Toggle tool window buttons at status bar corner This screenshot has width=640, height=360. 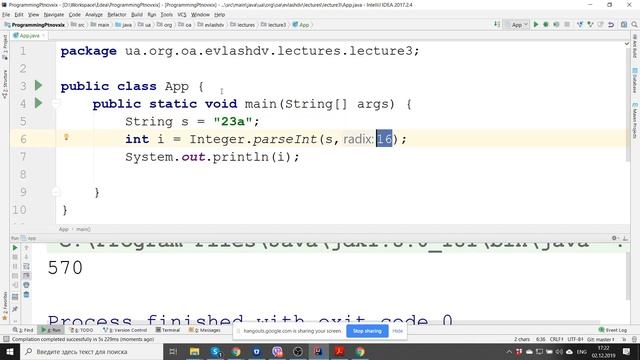tap(6, 339)
